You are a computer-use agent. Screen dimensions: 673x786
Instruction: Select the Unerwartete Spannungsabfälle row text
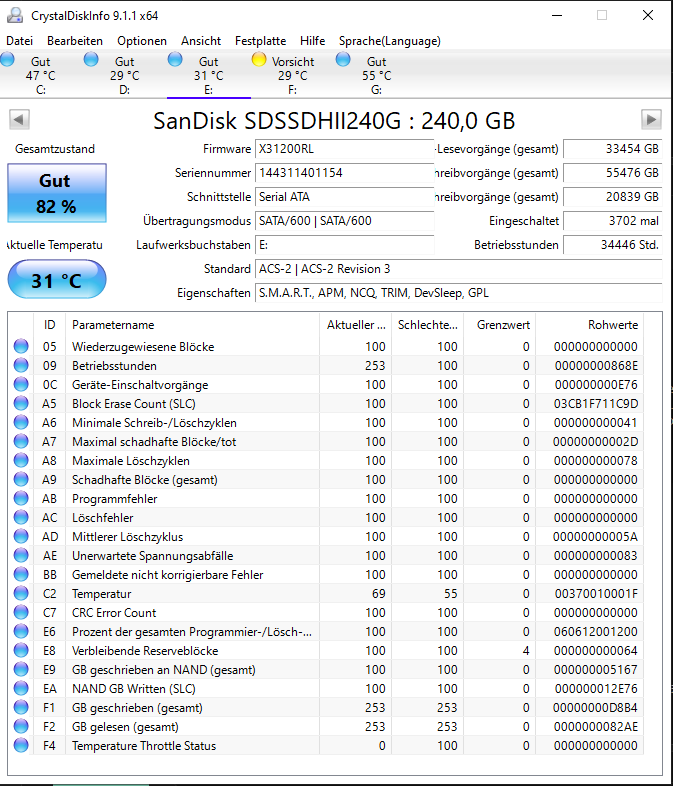click(152, 555)
